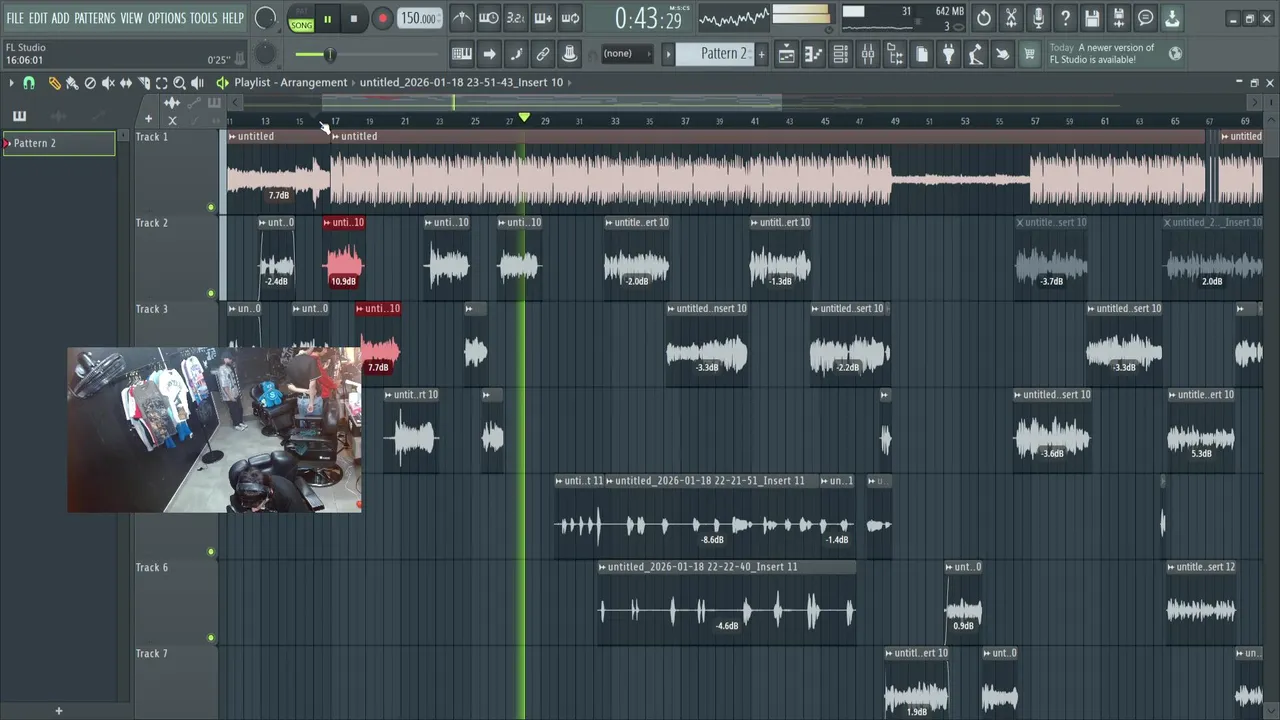Open the EDIT menu
Viewport: 1280px width, 720px height.
(38, 18)
